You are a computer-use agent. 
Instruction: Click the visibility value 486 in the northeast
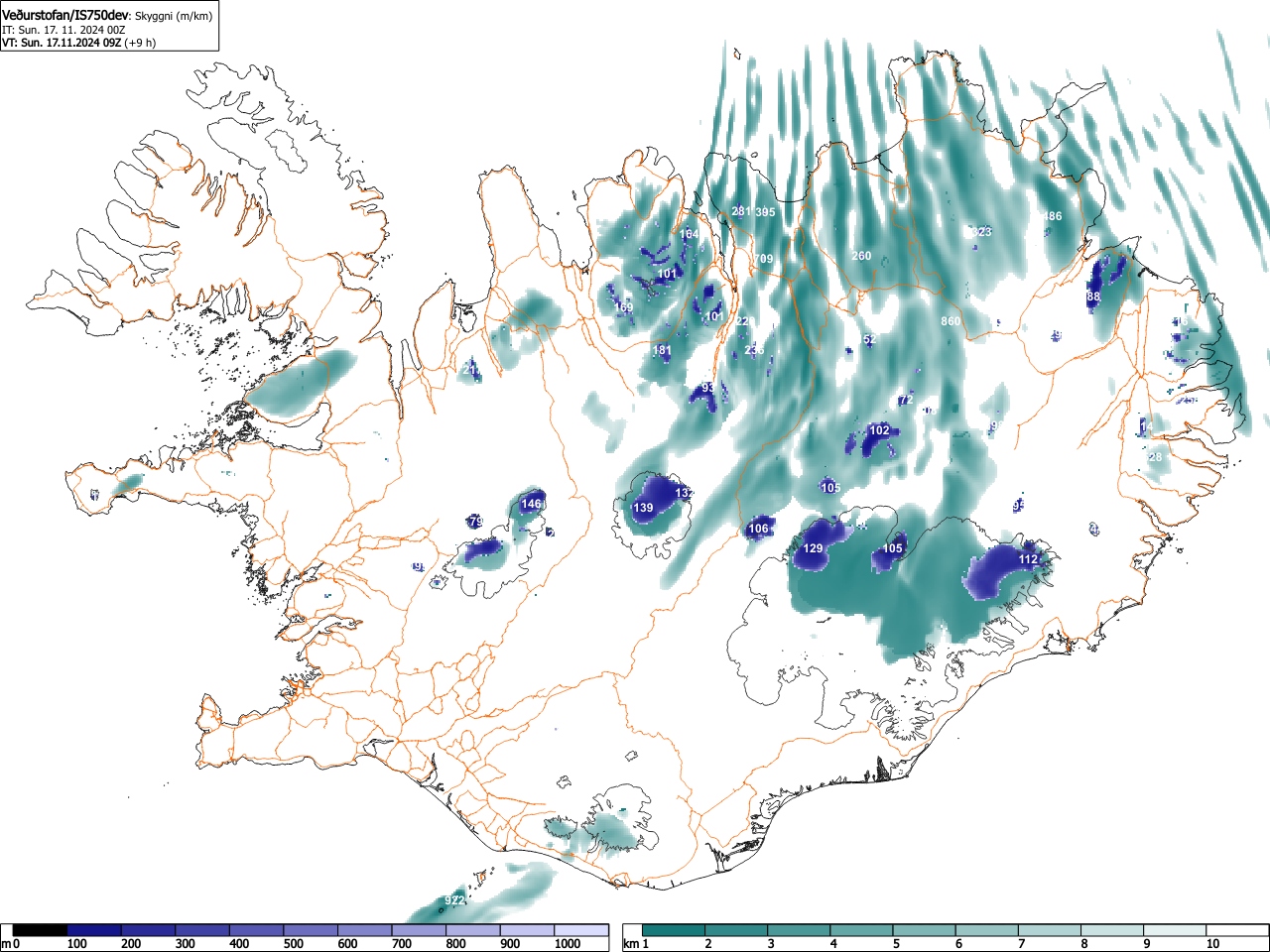(1052, 216)
